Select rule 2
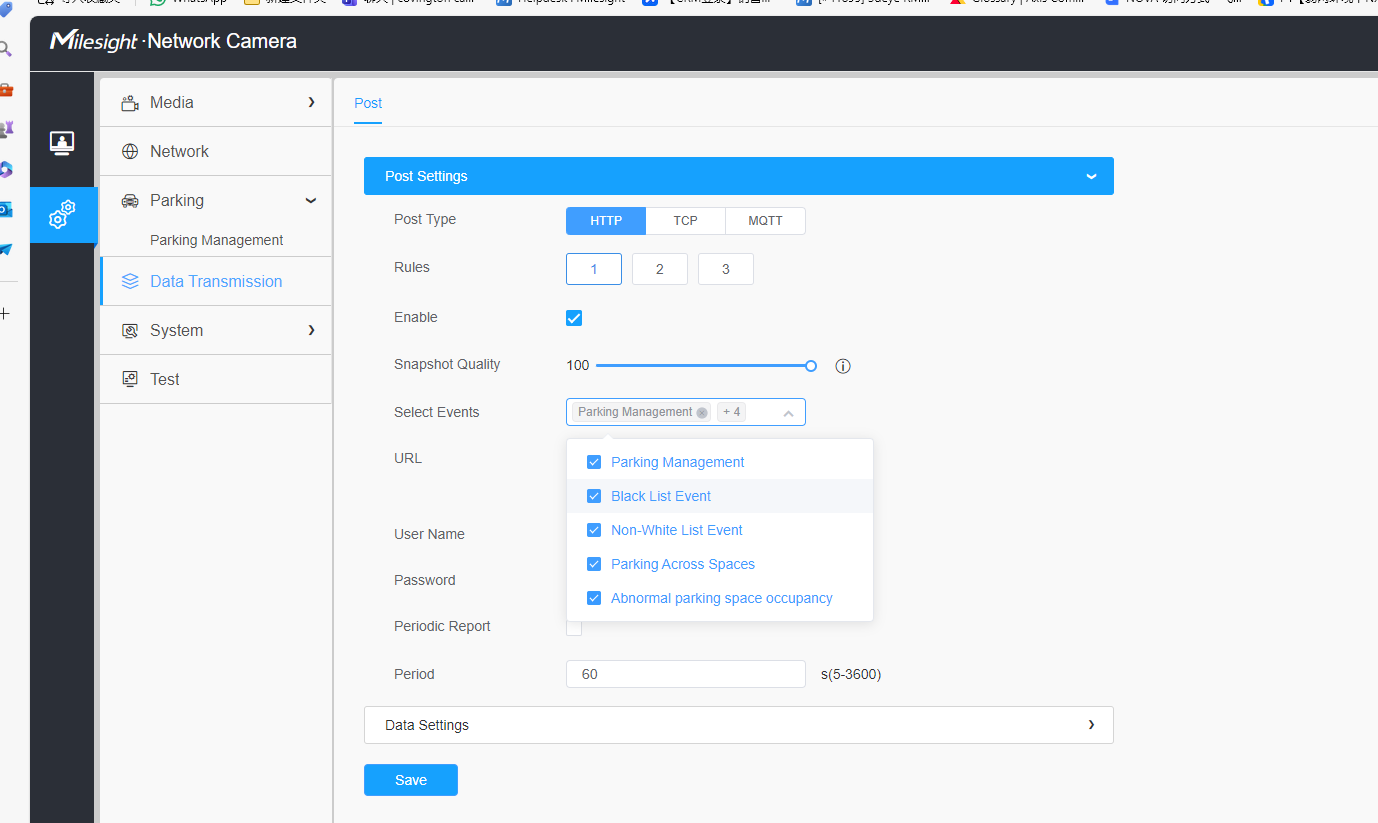The width and height of the screenshot is (1378, 823). pyautogui.click(x=660, y=269)
